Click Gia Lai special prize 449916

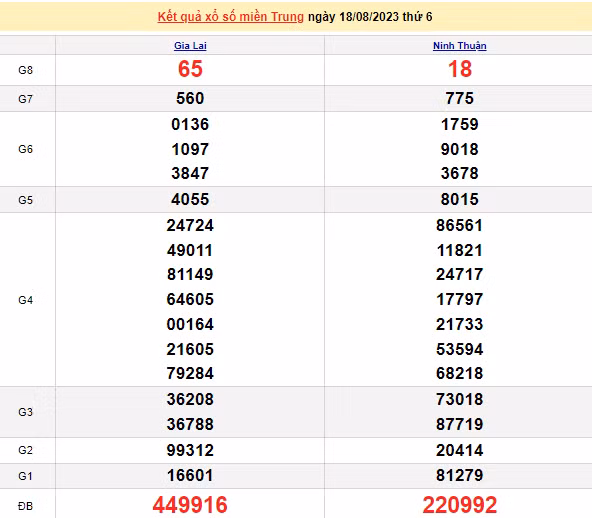point(190,505)
